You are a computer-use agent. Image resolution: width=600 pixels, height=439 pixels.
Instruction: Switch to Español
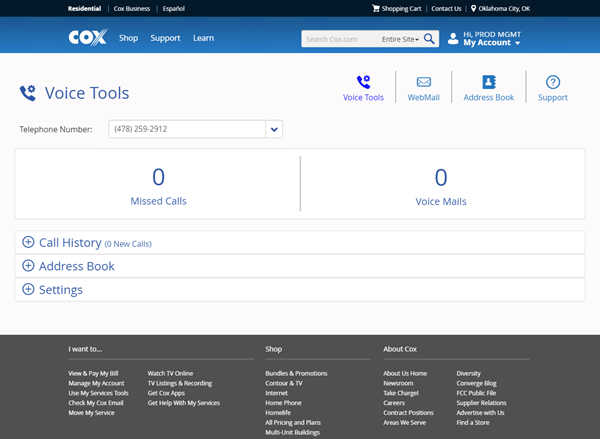pos(174,8)
